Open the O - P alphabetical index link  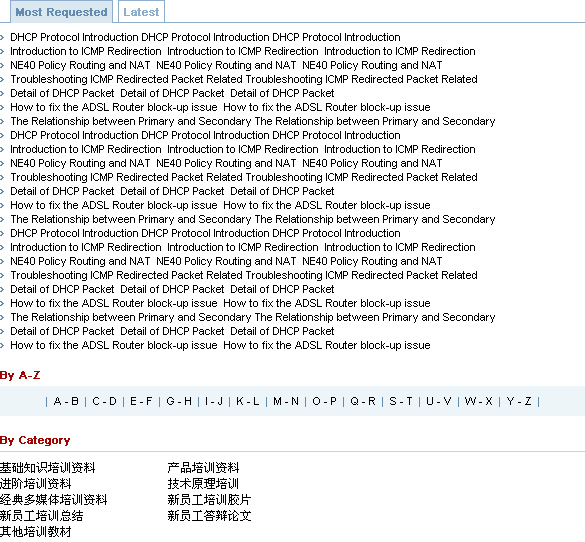click(x=325, y=401)
